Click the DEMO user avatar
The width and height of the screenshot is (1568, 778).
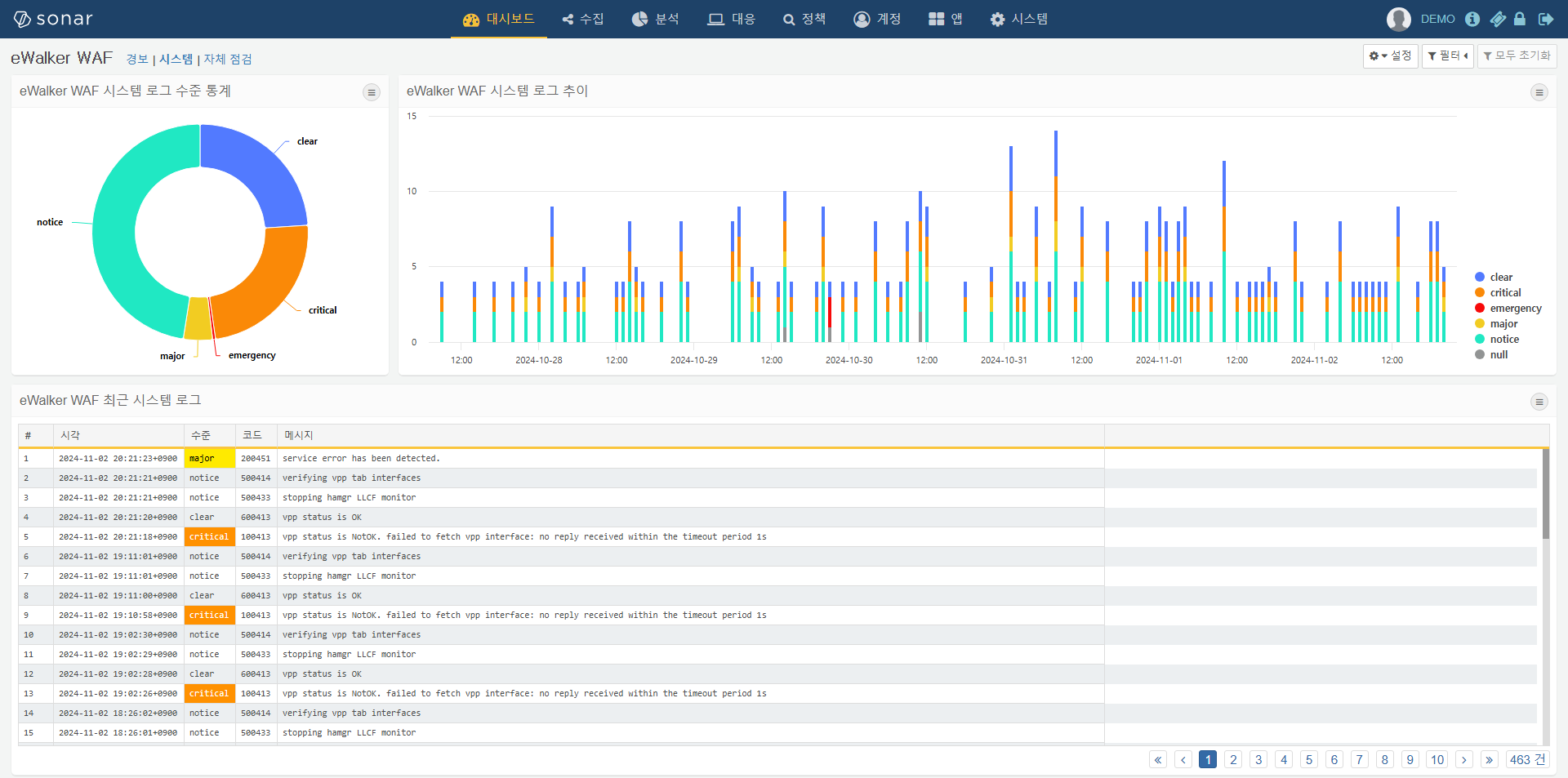(1399, 19)
